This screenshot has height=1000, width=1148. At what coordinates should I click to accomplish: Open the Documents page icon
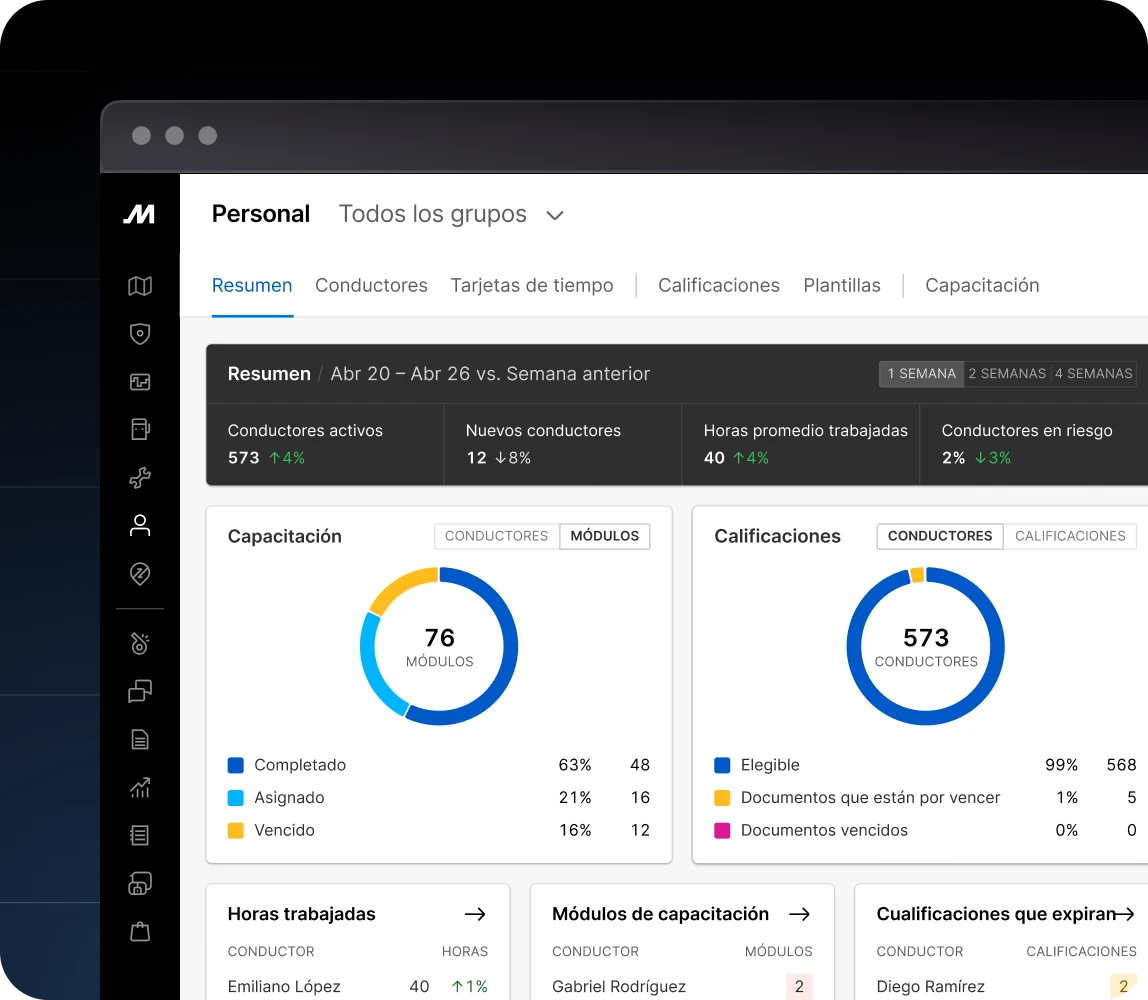(x=140, y=739)
